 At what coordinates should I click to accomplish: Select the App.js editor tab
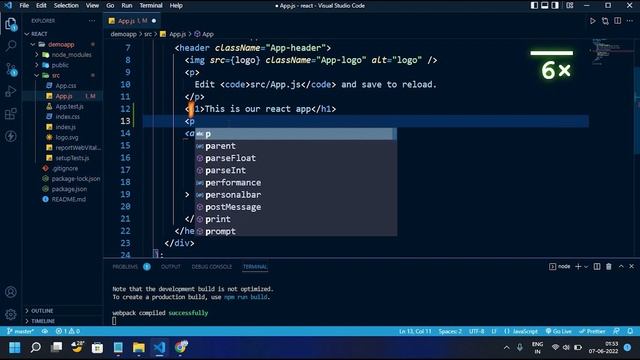pyautogui.click(x=132, y=21)
